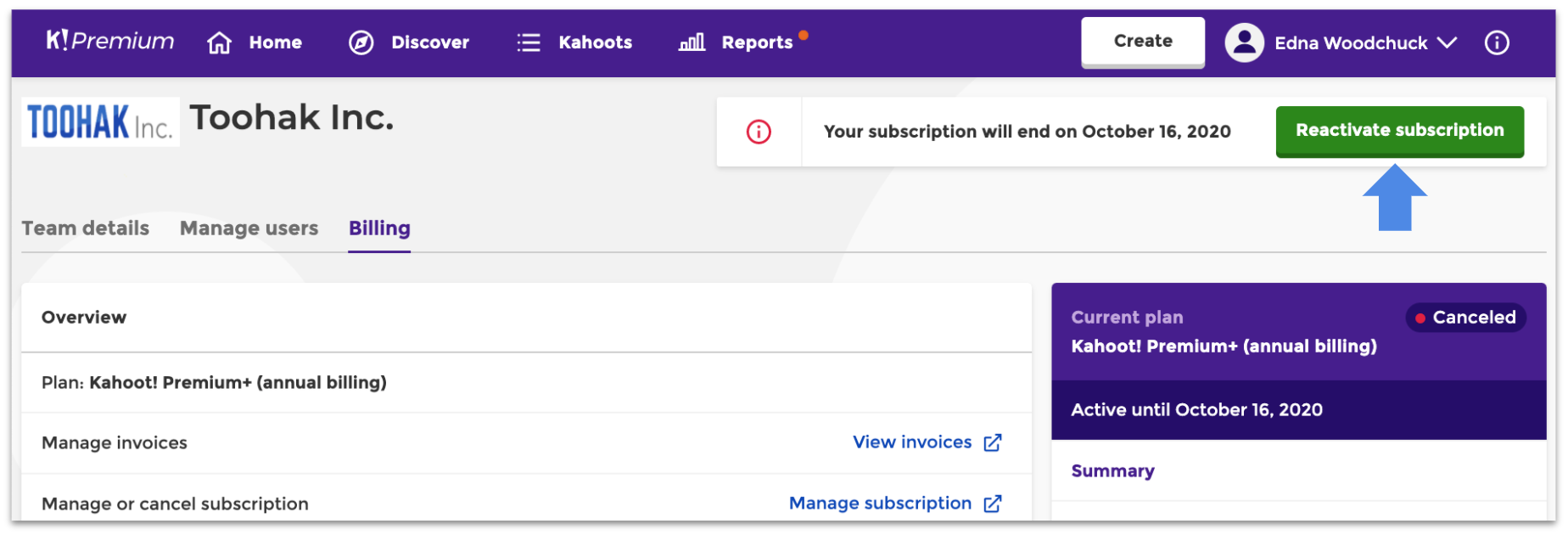Click the Overview section heading
This screenshot has height=535, width=1568.
pos(84,318)
